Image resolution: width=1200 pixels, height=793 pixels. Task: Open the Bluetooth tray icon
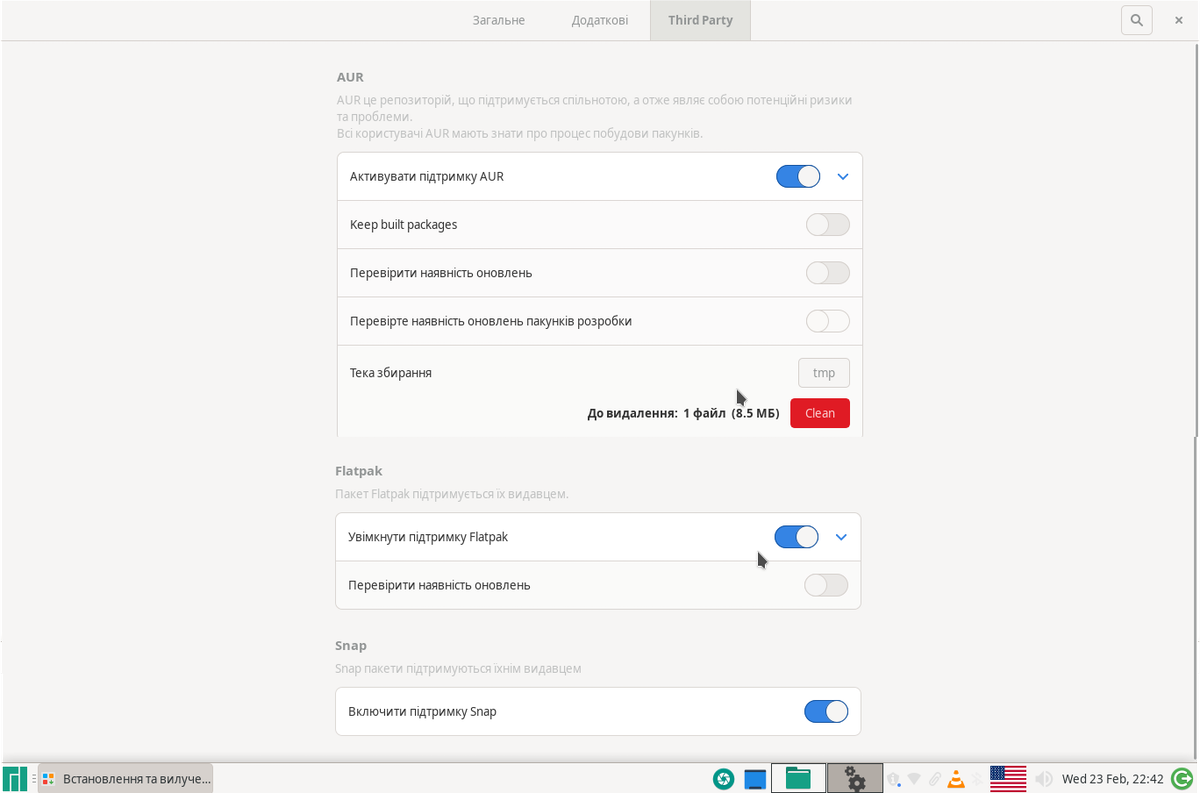(977, 778)
